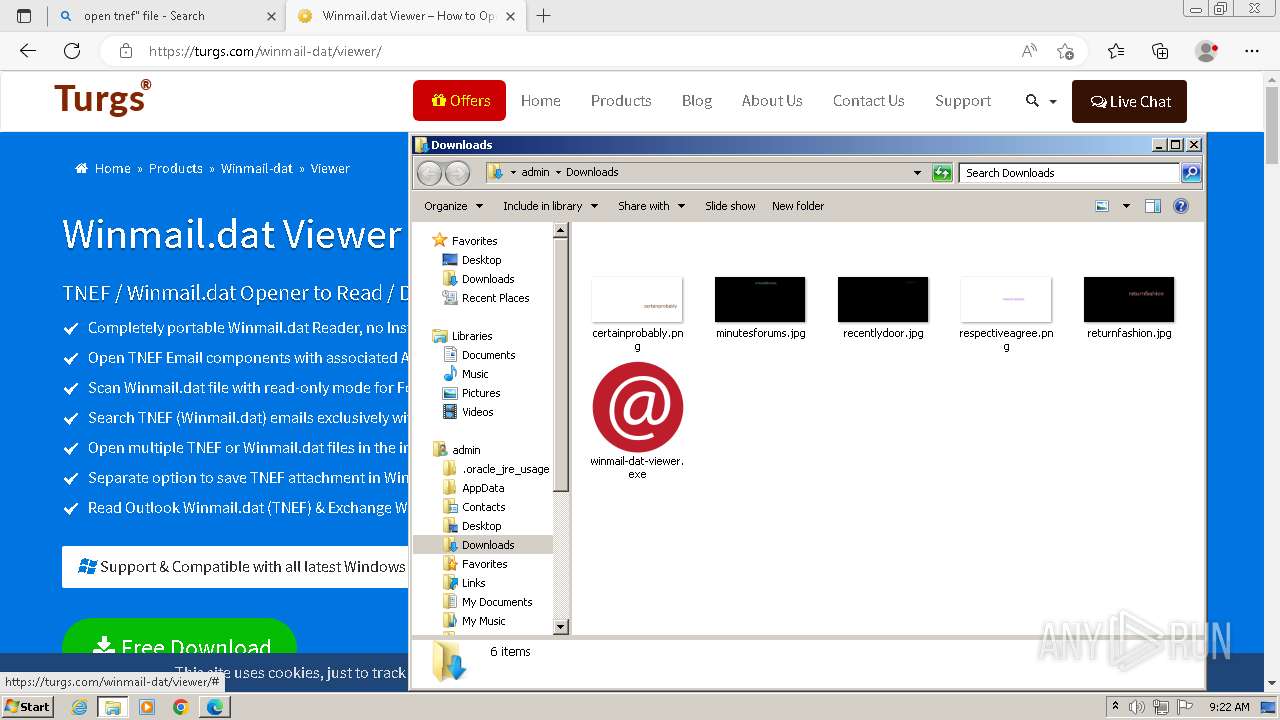Open winmail-dat-viewer.exe file icon
Screen dimensions: 1280x720
(x=637, y=408)
